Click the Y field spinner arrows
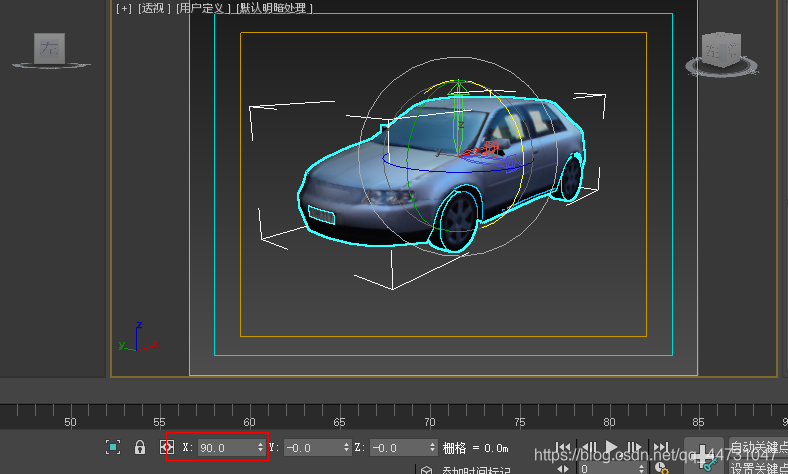Viewport: 788px width, 474px height. click(x=346, y=447)
